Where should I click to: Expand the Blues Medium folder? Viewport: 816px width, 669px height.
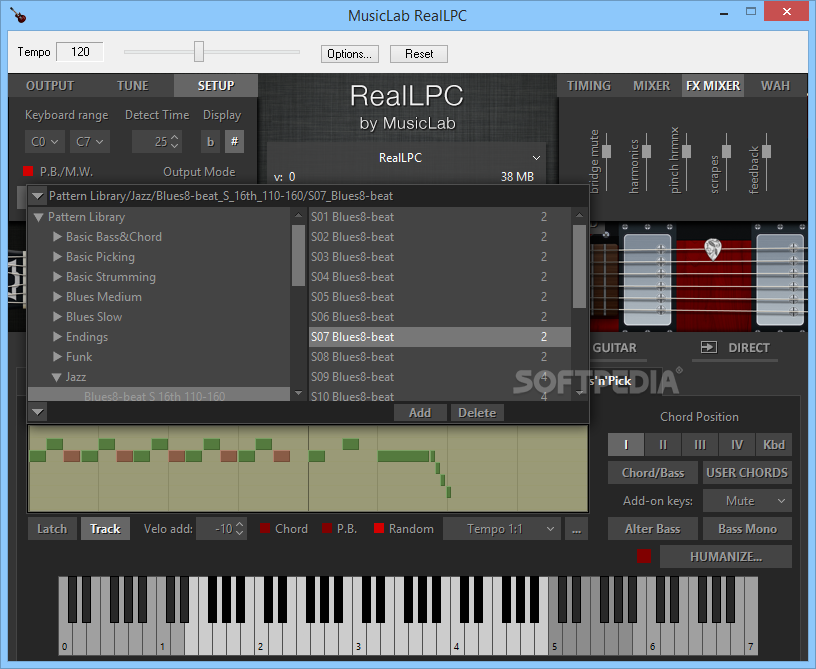[x=57, y=297]
